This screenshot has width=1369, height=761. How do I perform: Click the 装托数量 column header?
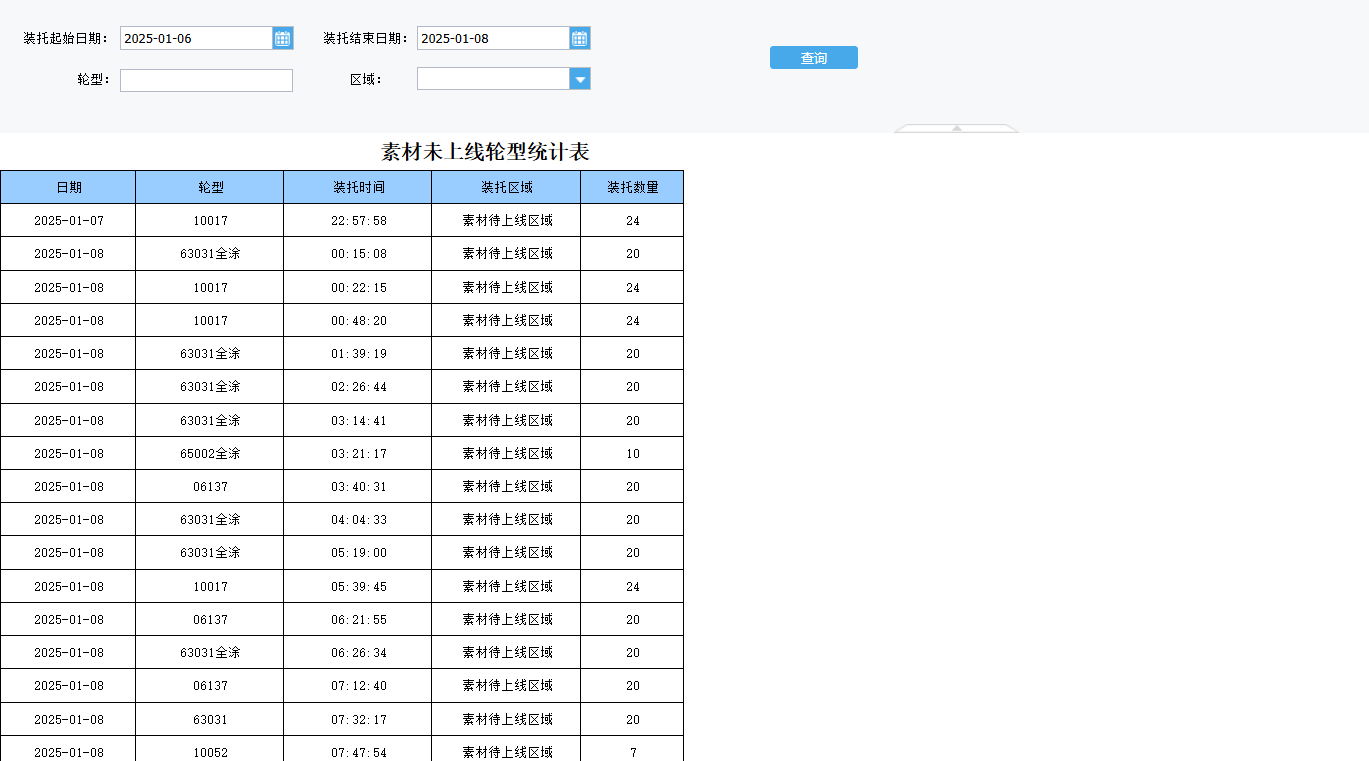pyautogui.click(x=632, y=187)
